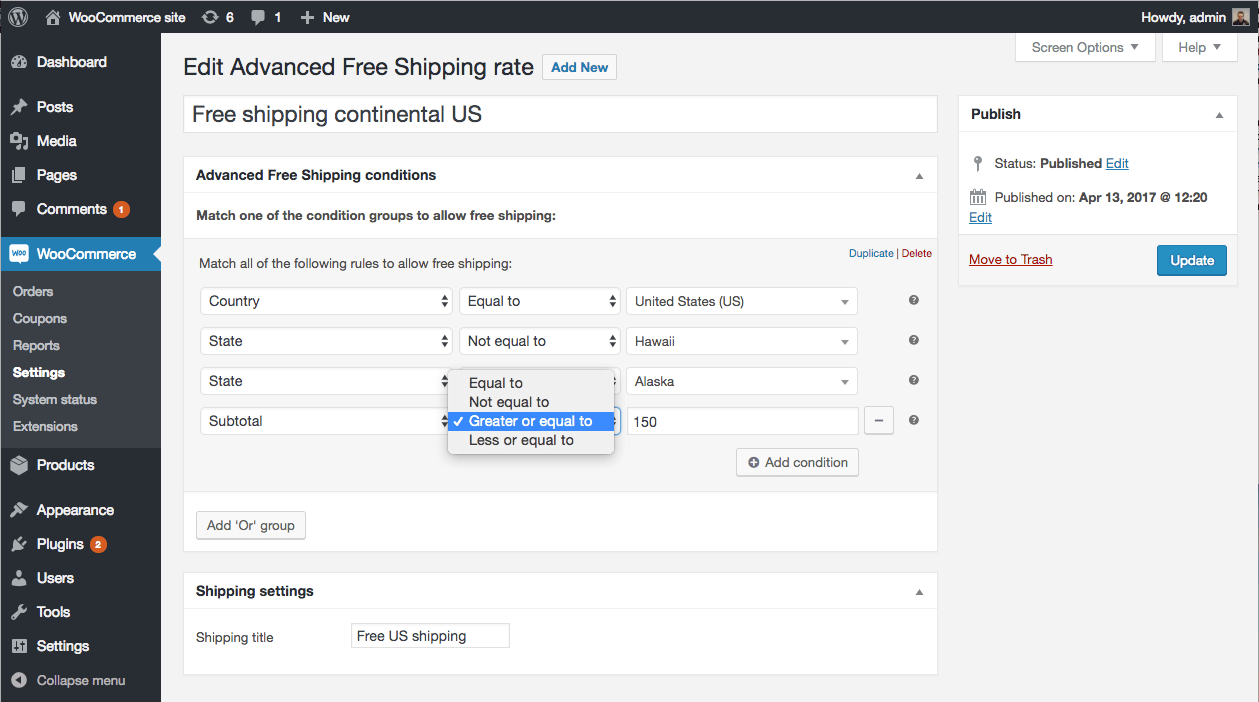The height and width of the screenshot is (702, 1259).
Task: Click the Shipping title text field
Action: (x=430, y=636)
